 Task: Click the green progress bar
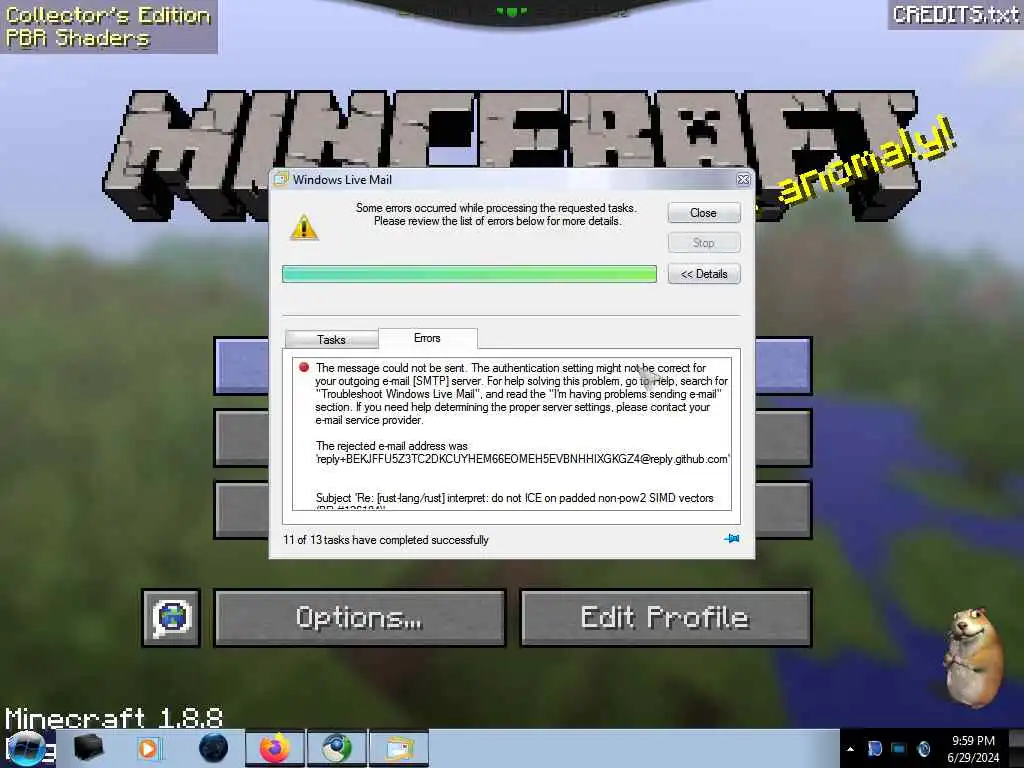pos(469,274)
